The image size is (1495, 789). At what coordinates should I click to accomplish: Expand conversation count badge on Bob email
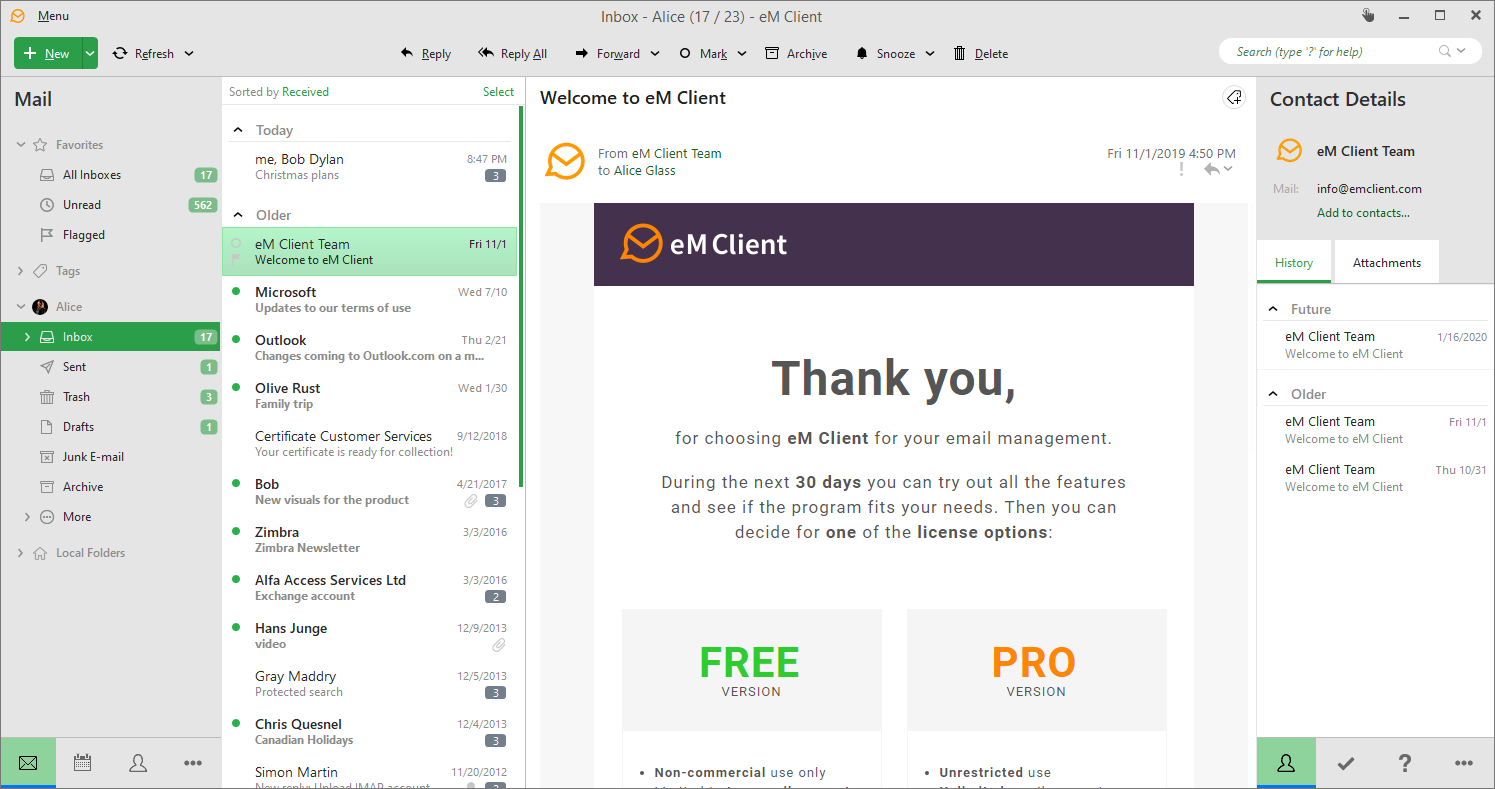[495, 500]
